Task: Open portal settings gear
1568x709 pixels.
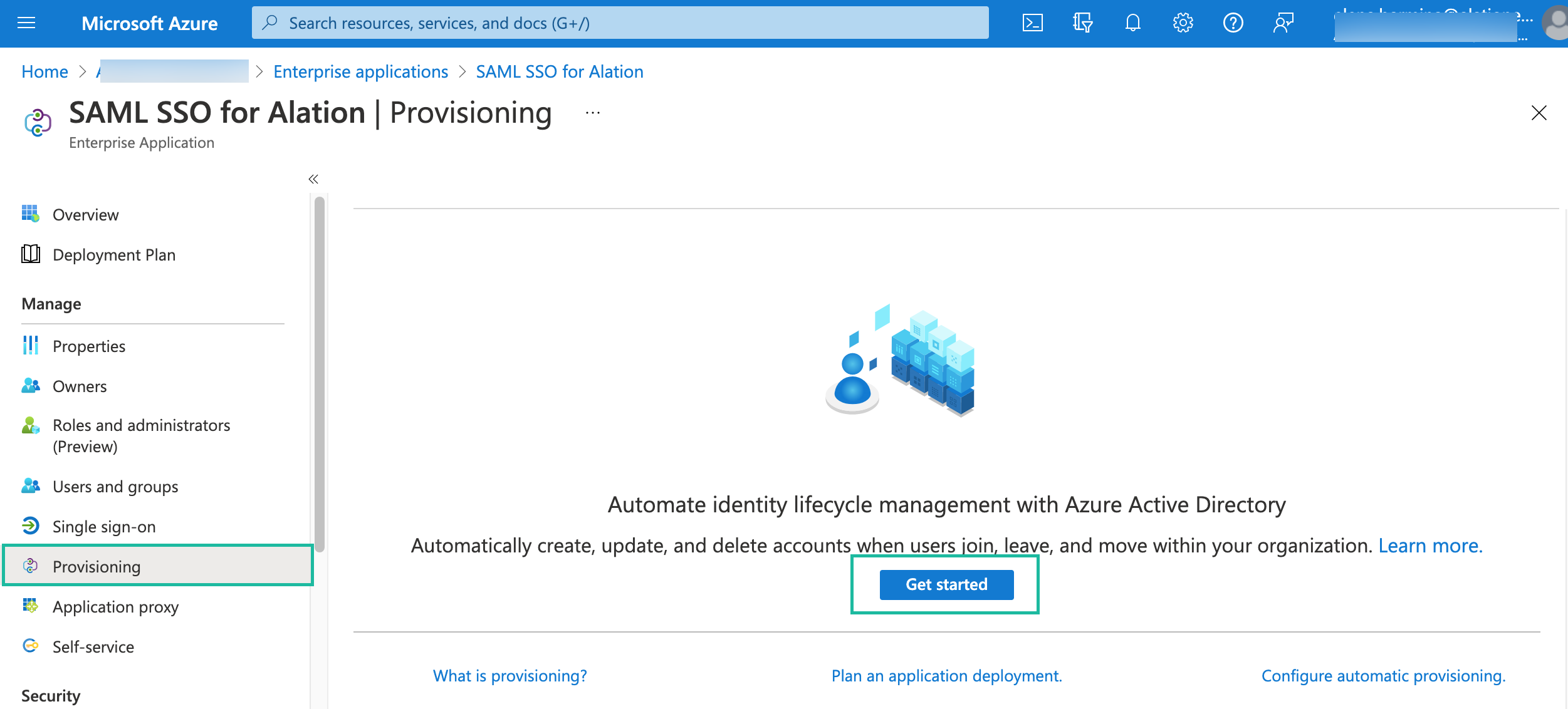Action: point(1183,23)
